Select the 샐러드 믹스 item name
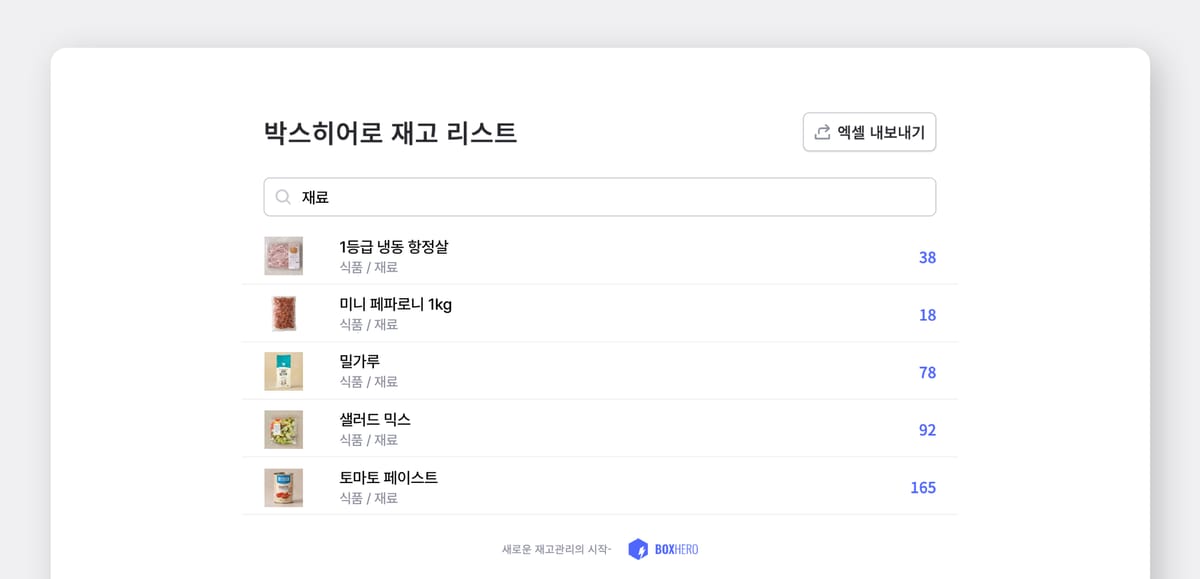 [x=375, y=420]
